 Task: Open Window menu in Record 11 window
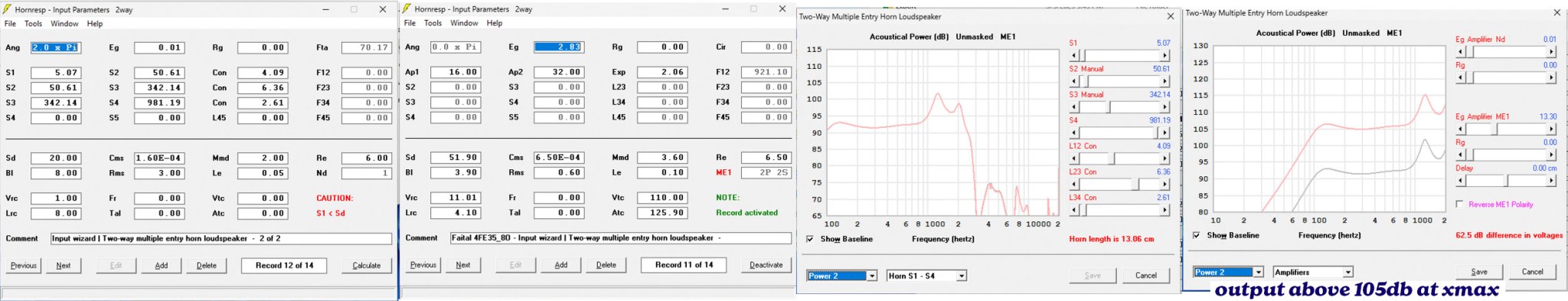pyautogui.click(x=464, y=23)
